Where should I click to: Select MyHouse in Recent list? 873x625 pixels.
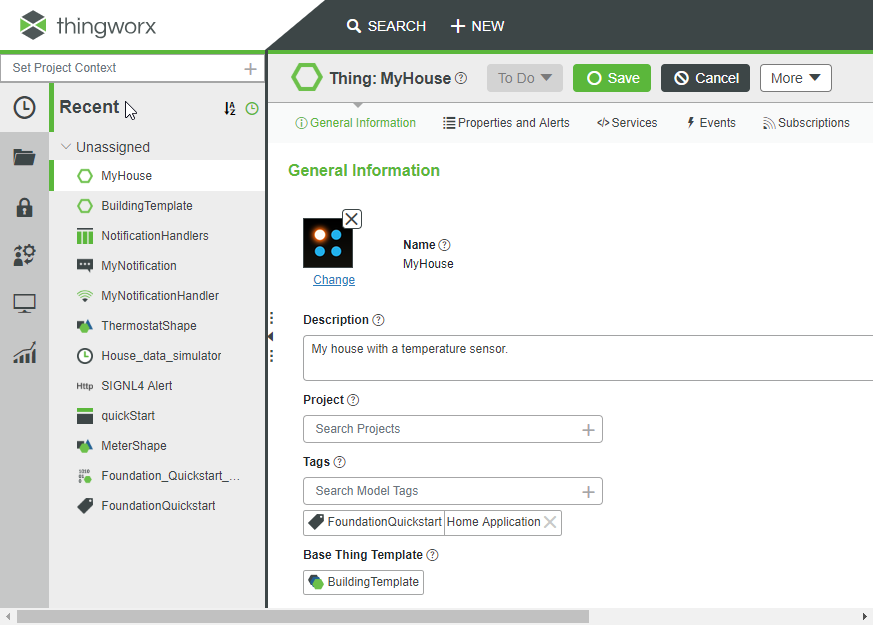(x=158, y=176)
